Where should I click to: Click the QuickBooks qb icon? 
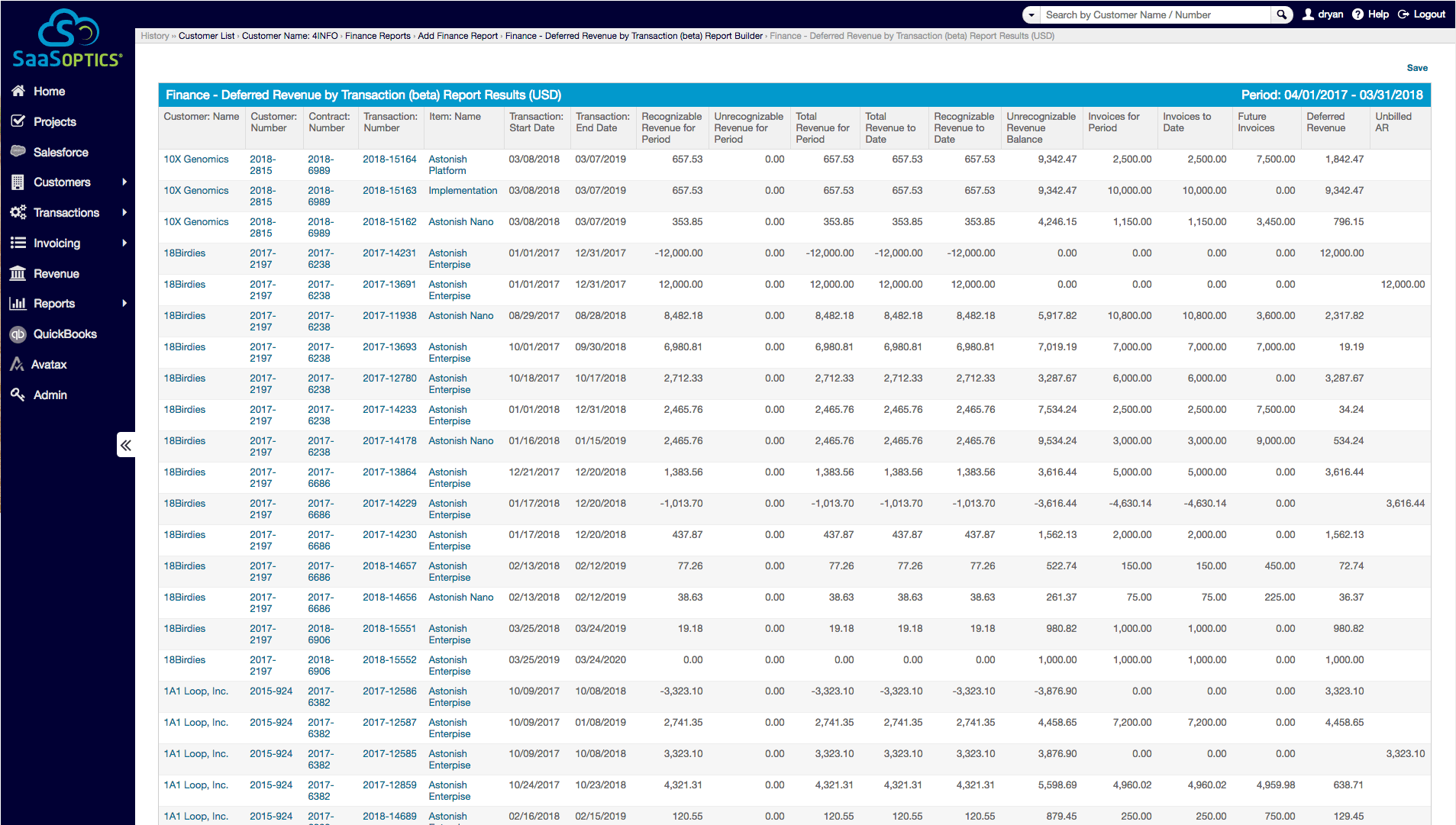18,334
